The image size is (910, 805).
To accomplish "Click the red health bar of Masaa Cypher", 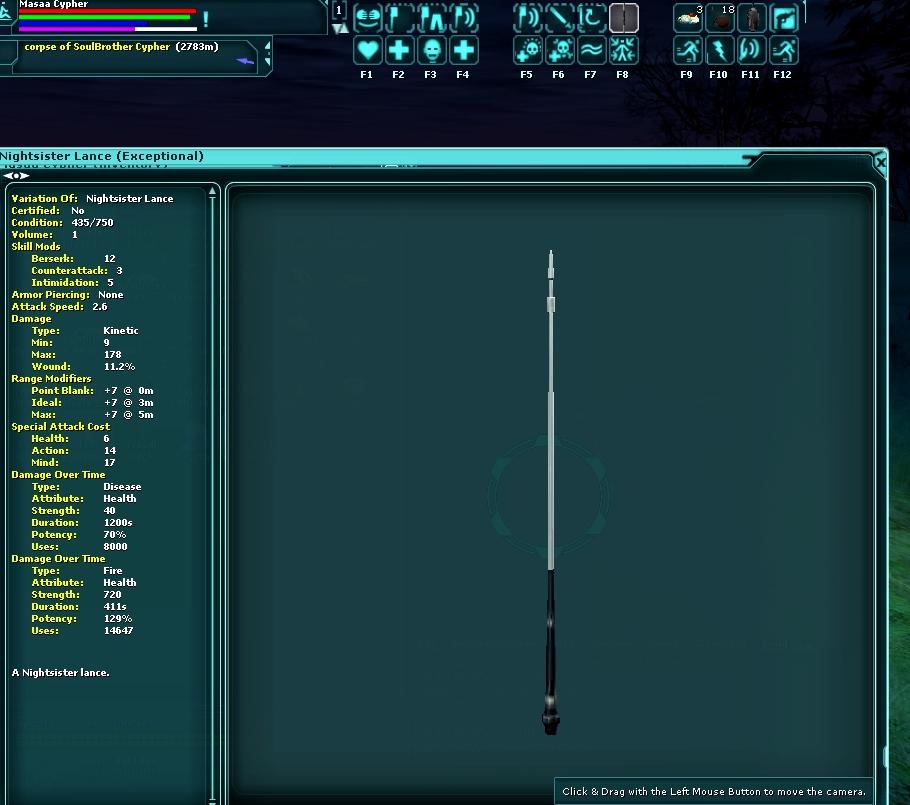I will pos(107,11).
